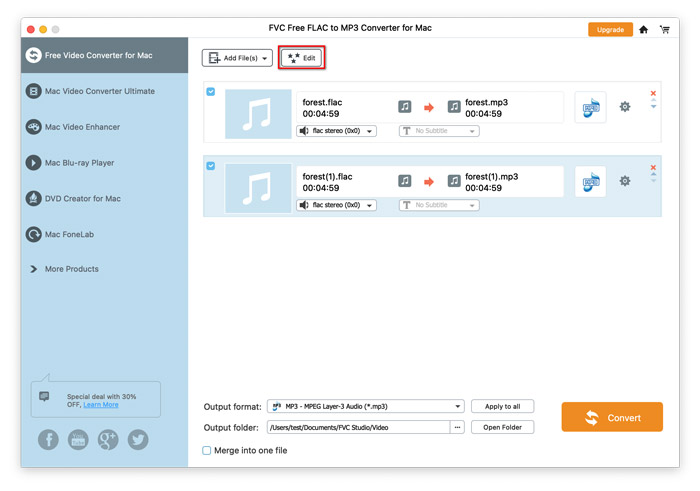Image resolution: width=700 pixels, height=491 pixels.
Task: Click Mac Video Converter Ultimate icon
Action: (x=33, y=91)
